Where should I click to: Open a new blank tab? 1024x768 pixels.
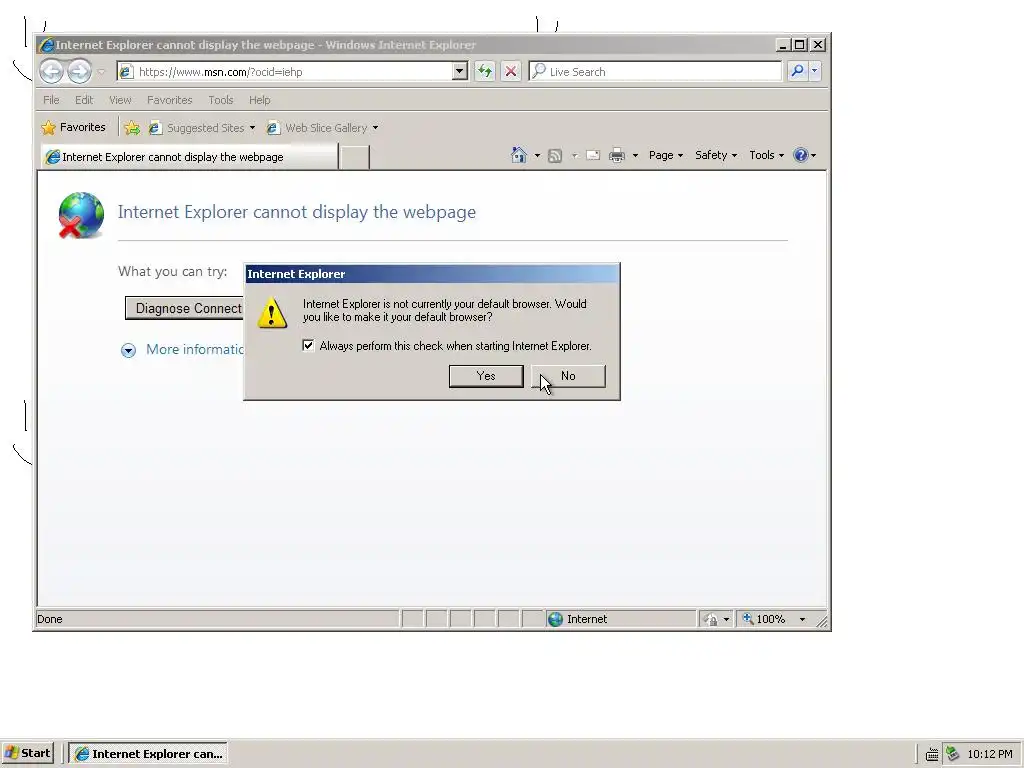355,157
